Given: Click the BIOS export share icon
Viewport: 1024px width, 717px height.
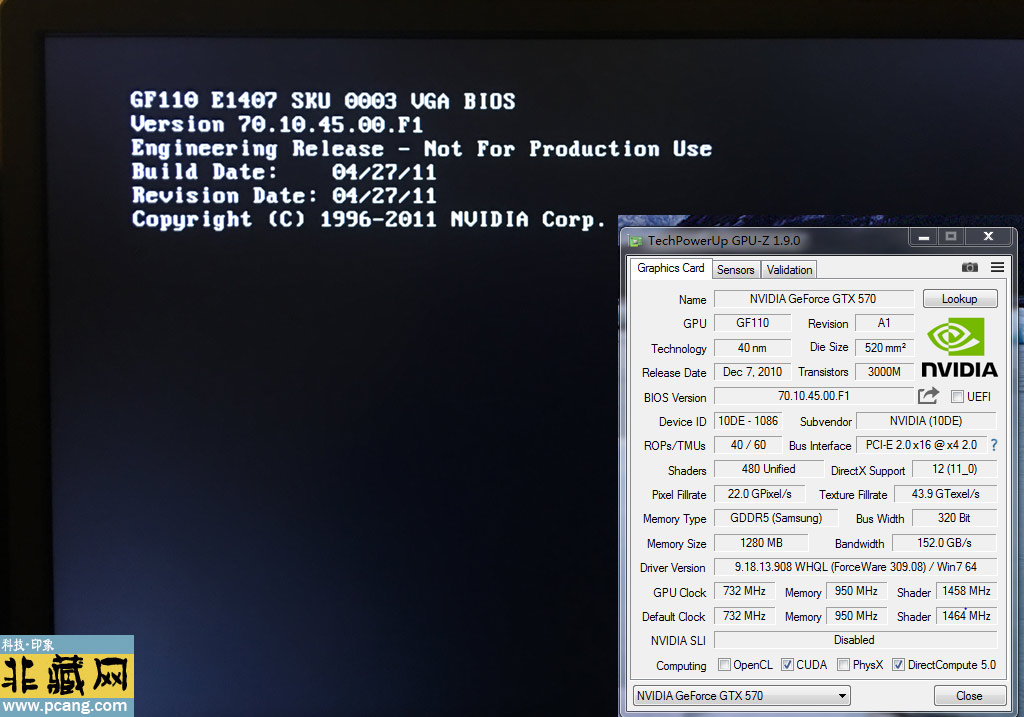Looking at the screenshot, I should pyautogui.click(x=928, y=395).
